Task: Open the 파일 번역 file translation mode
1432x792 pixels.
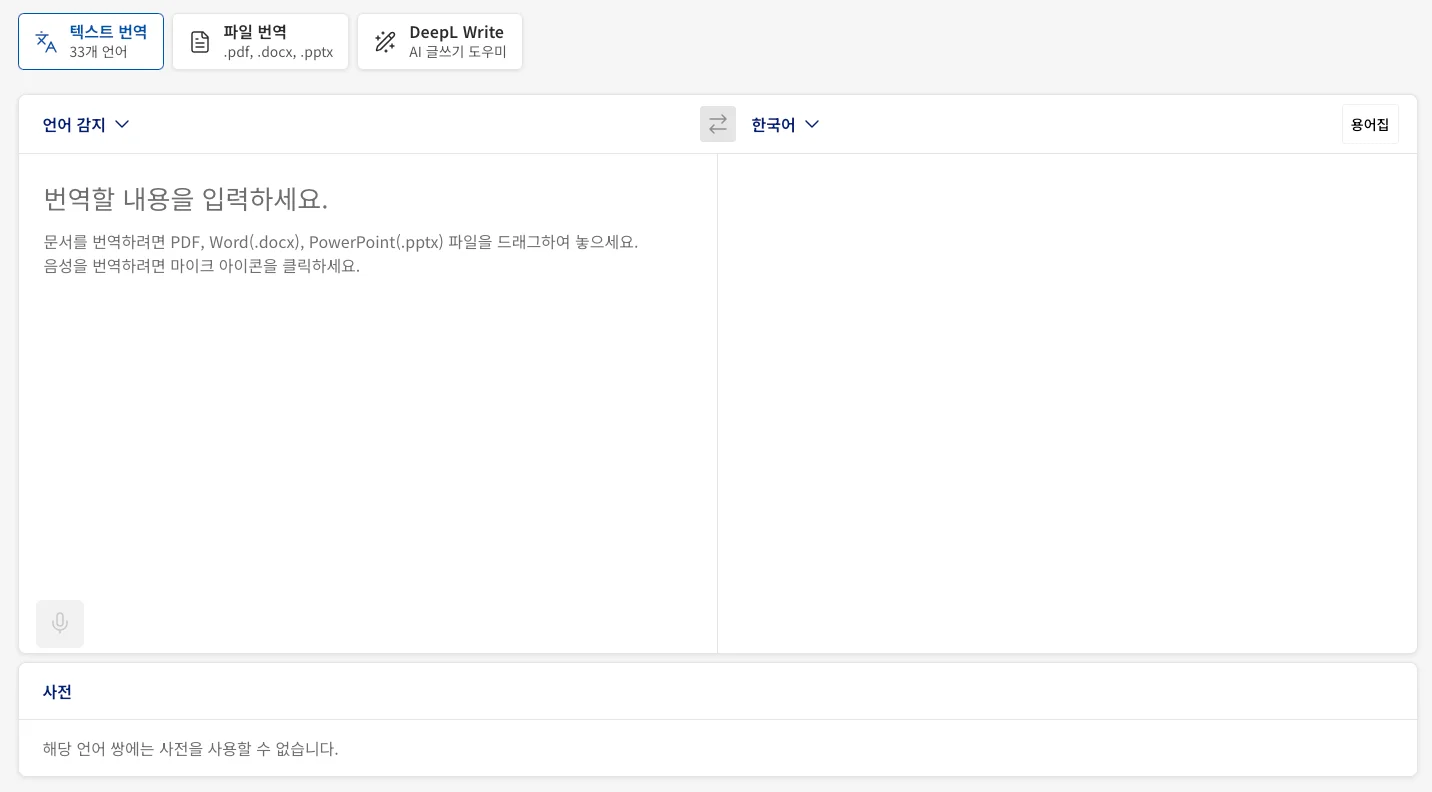Action: pos(260,41)
